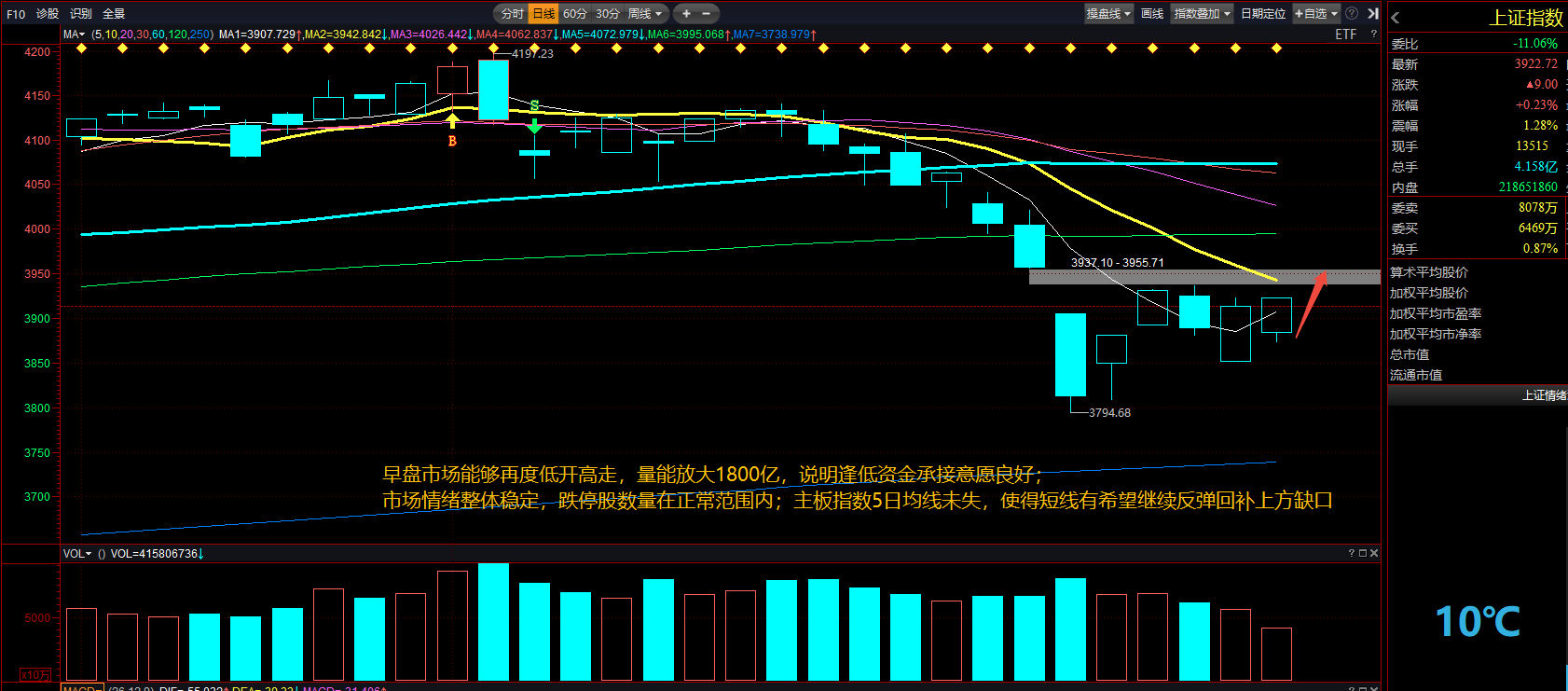Viewport: 1568px width, 691px height.
Task: Click the B buy signal marker
Action: [x=452, y=141]
